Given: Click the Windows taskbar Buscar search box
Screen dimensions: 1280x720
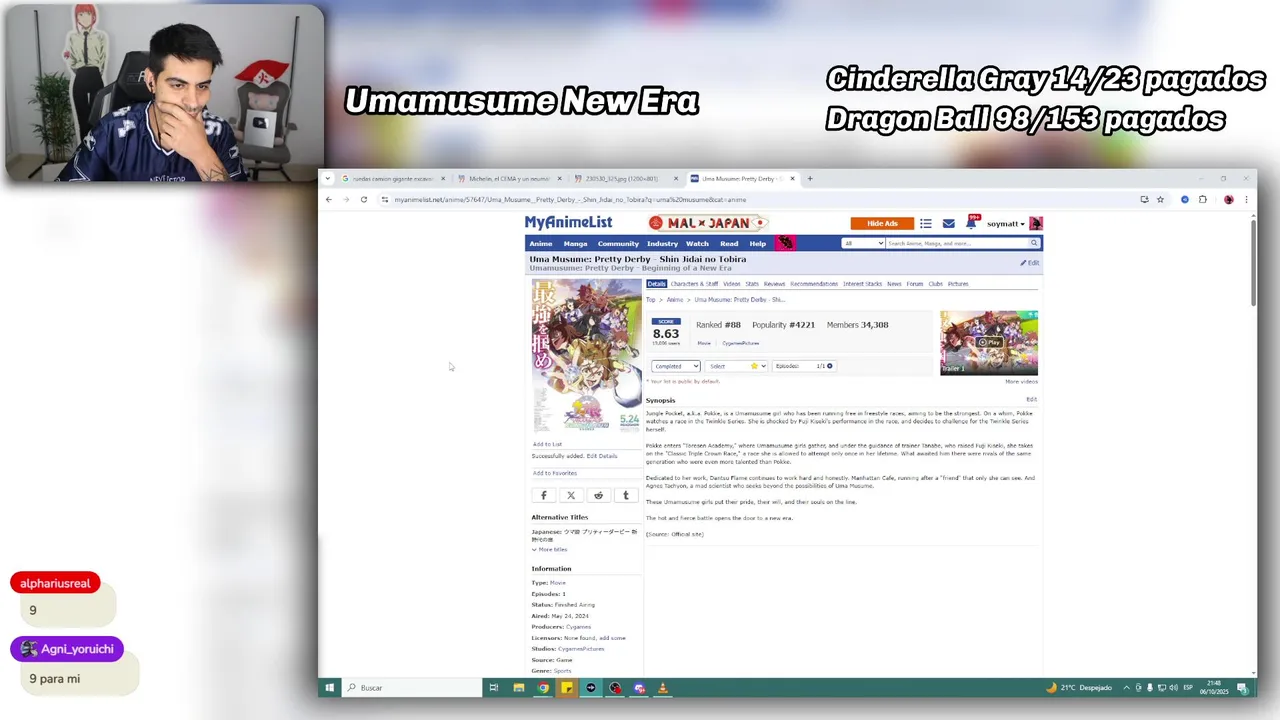Looking at the screenshot, I should (x=412, y=688).
